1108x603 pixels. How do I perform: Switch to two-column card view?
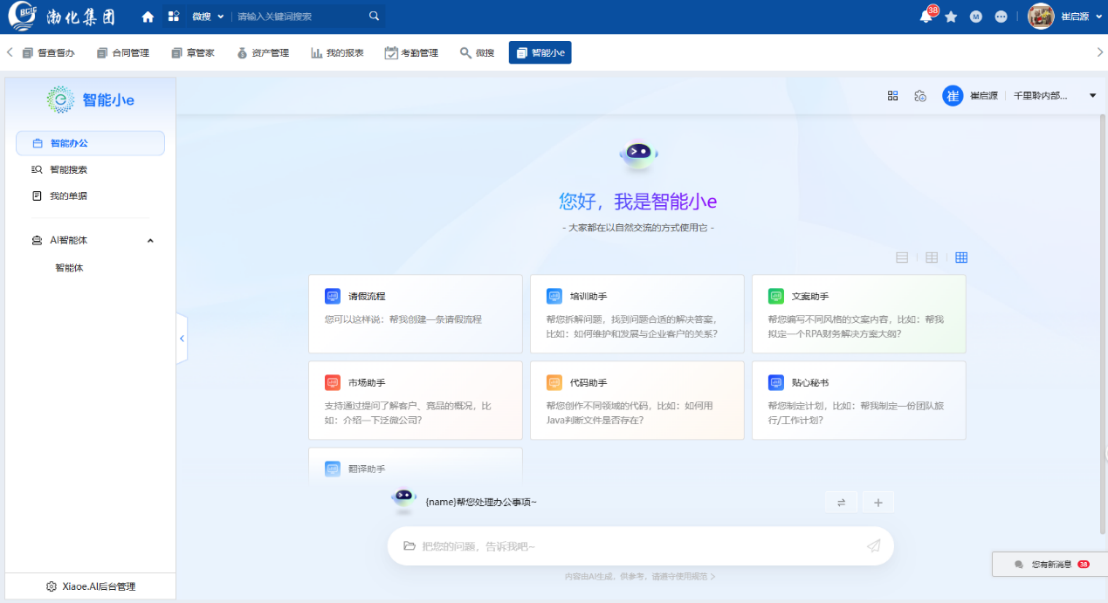tap(931, 258)
